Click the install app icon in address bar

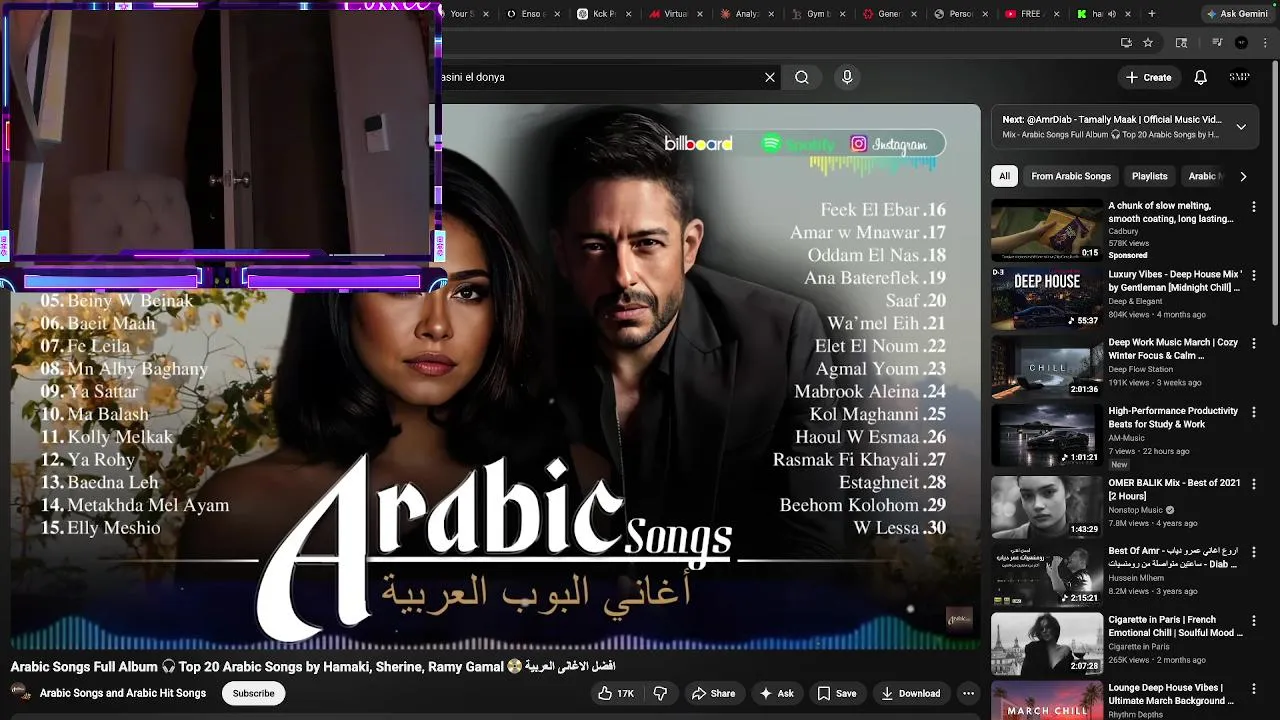1126,43
